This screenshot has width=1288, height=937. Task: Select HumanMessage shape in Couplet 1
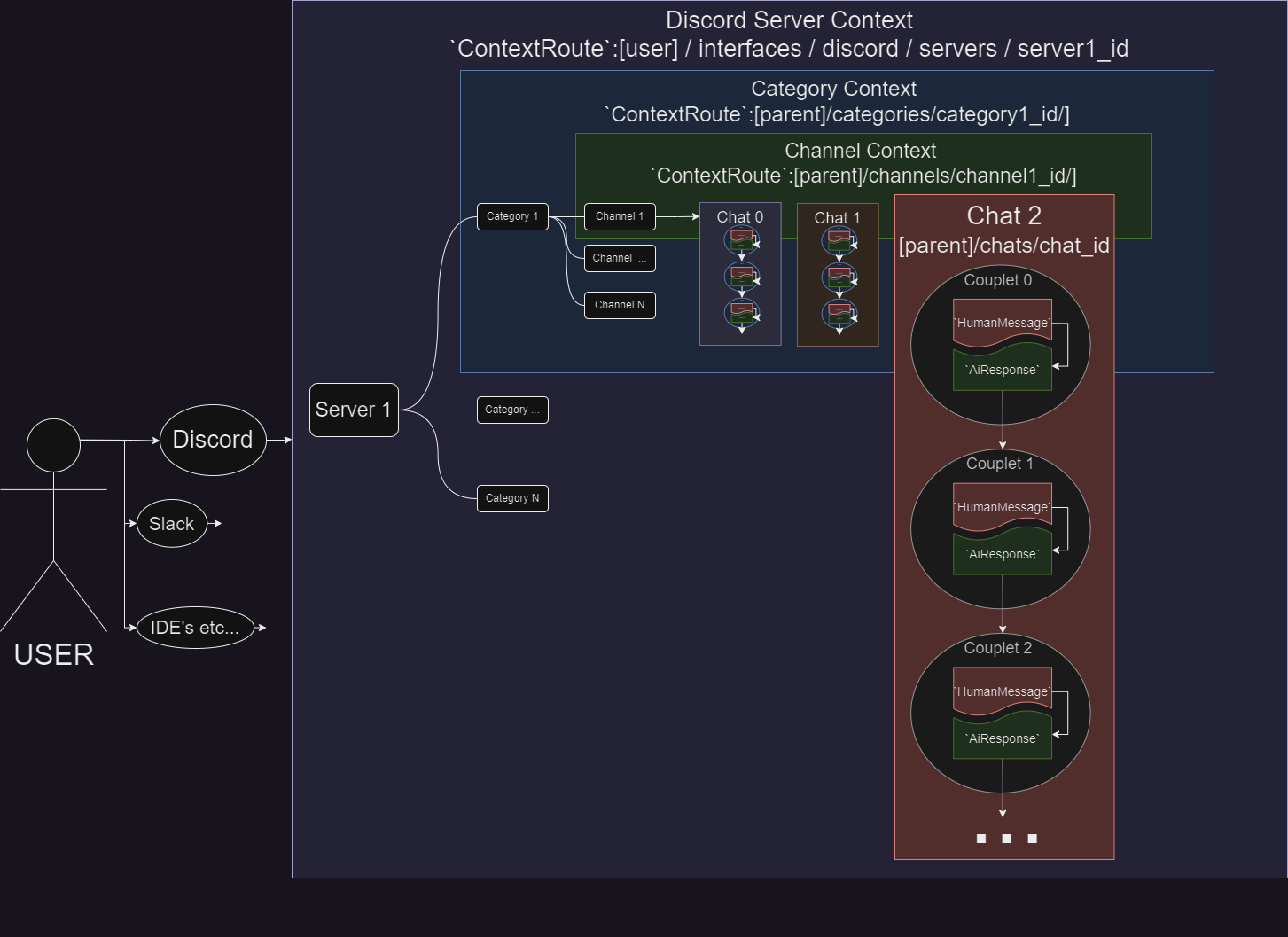tap(1003, 506)
